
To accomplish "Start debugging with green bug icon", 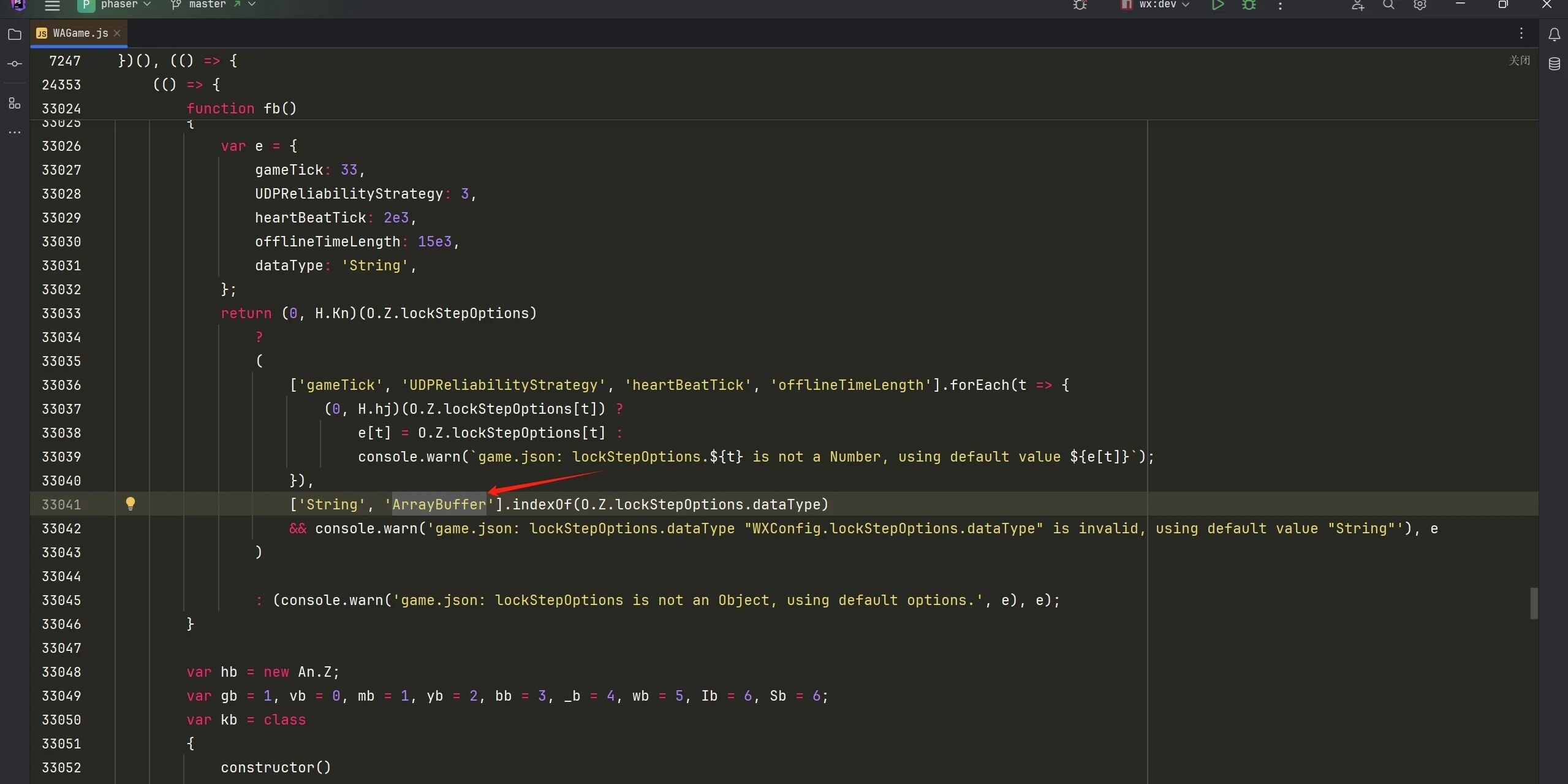I will [x=1249, y=6].
